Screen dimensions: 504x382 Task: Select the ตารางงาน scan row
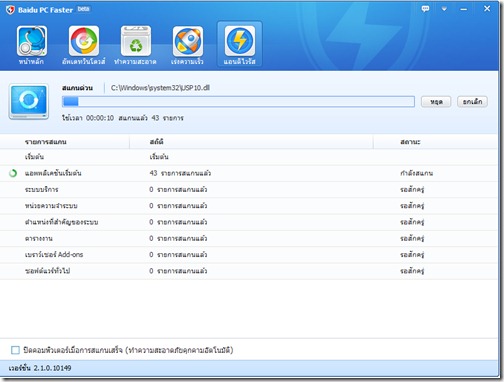tap(248, 239)
